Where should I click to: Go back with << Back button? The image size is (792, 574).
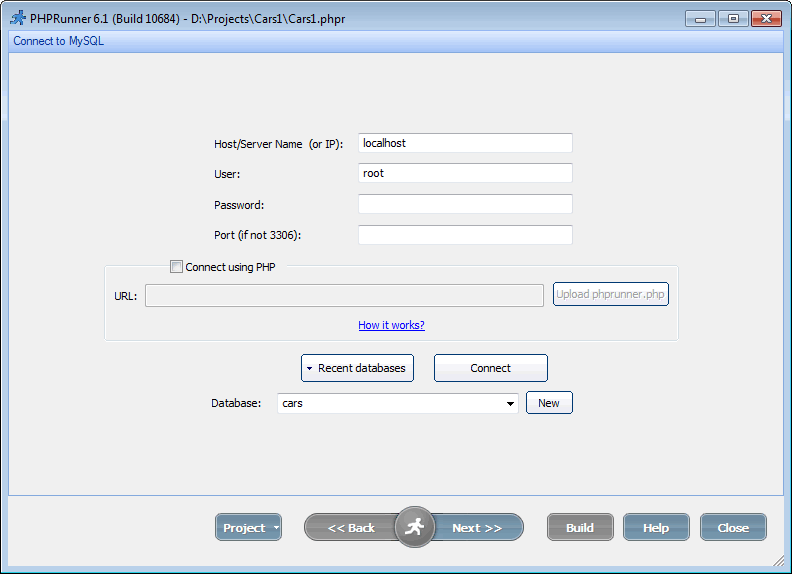[x=352, y=528]
